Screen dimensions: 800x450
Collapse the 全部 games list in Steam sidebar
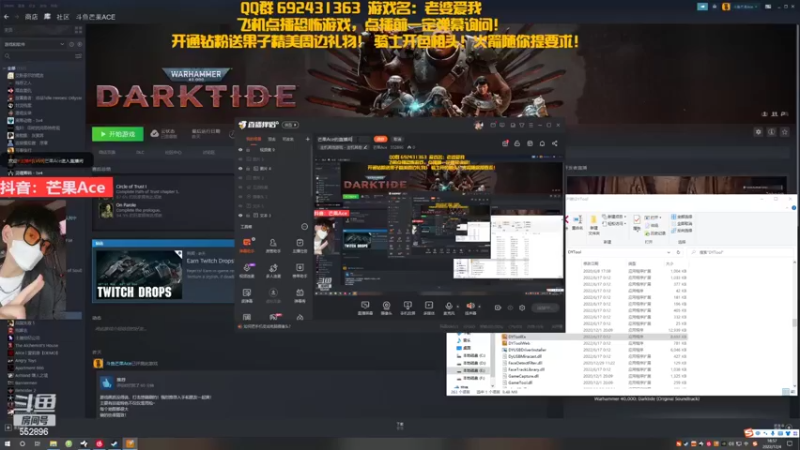click(x=5, y=68)
